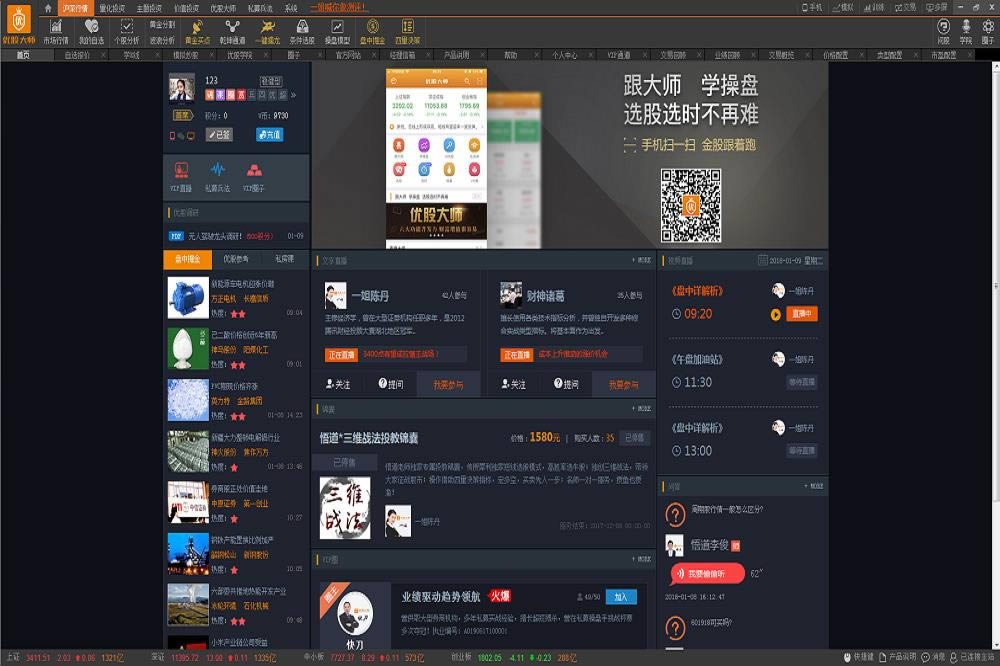
Task: Select the 乾坤通道 toolbar icon
Action: (233, 30)
